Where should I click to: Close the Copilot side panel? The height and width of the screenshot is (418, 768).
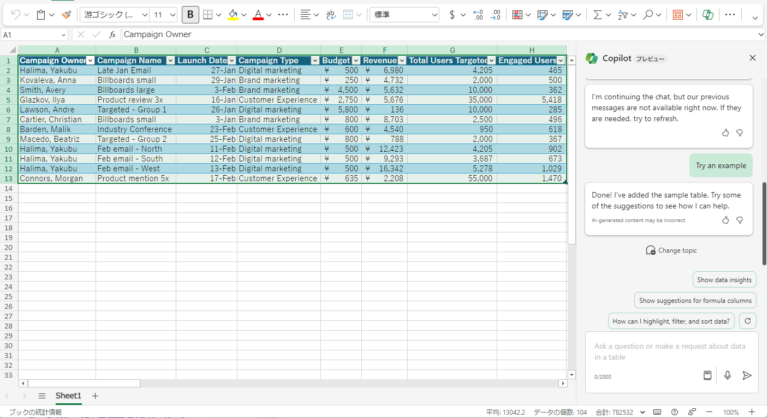(x=752, y=58)
